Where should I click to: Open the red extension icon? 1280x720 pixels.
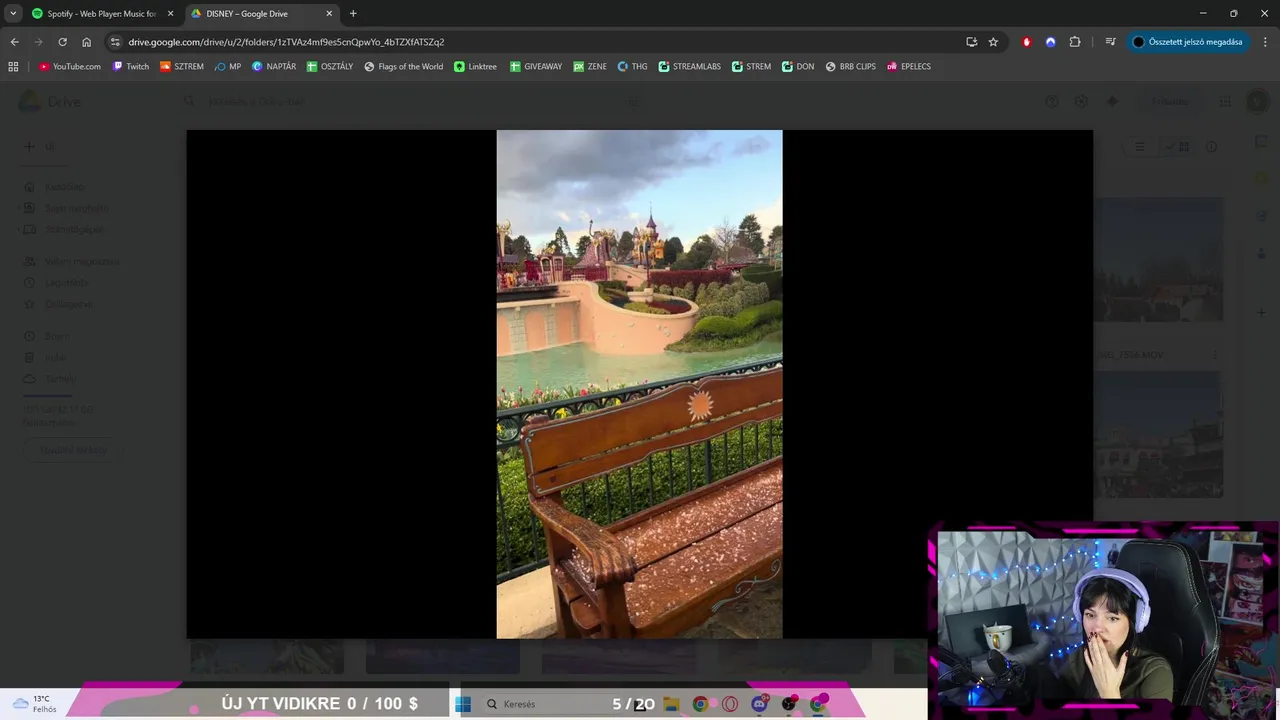[x=1026, y=42]
